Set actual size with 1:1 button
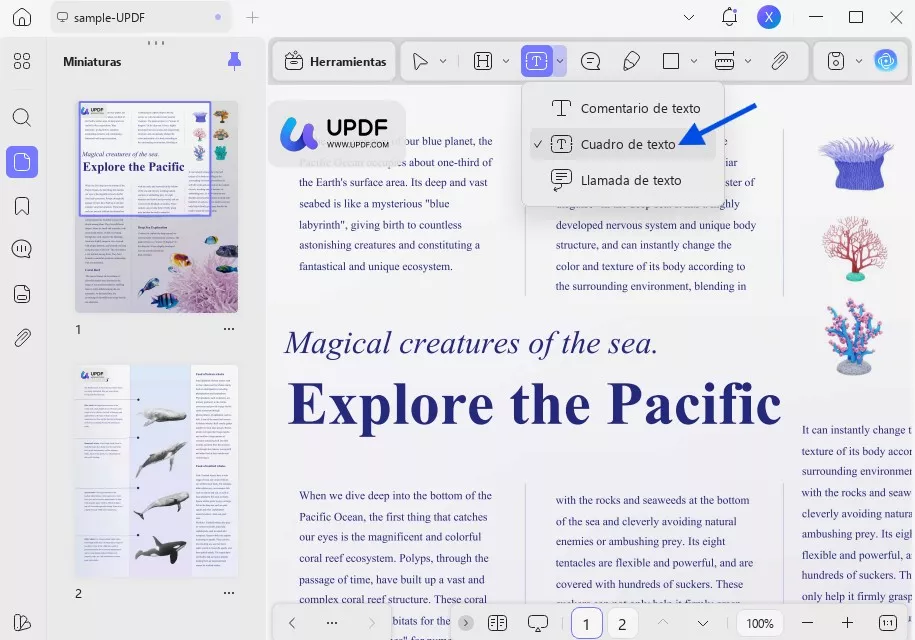915x640 pixels. (x=888, y=623)
